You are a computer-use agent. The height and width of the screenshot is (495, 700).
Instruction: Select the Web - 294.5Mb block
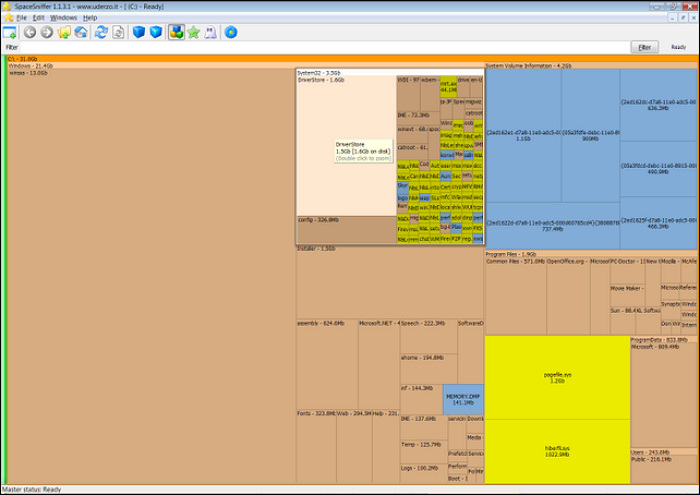tap(354, 446)
